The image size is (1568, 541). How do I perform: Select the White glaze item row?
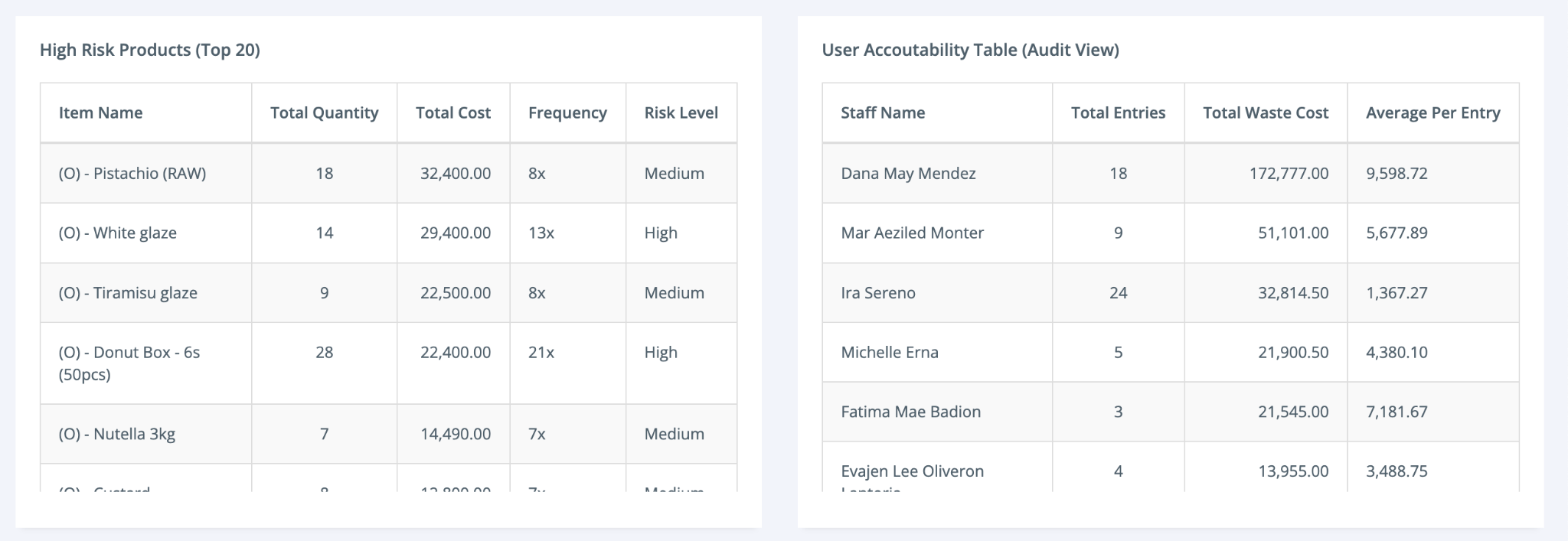coord(118,233)
